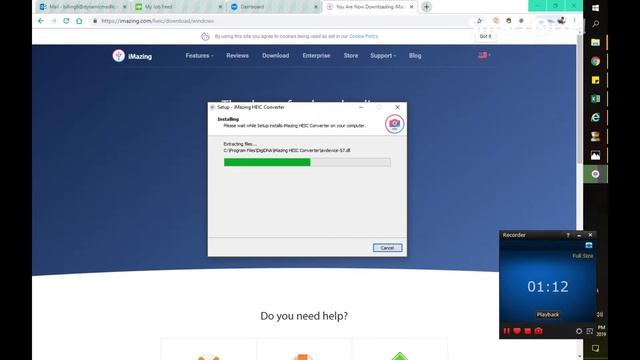Click the installation progress bar
640x360 pixels.
click(x=307, y=162)
